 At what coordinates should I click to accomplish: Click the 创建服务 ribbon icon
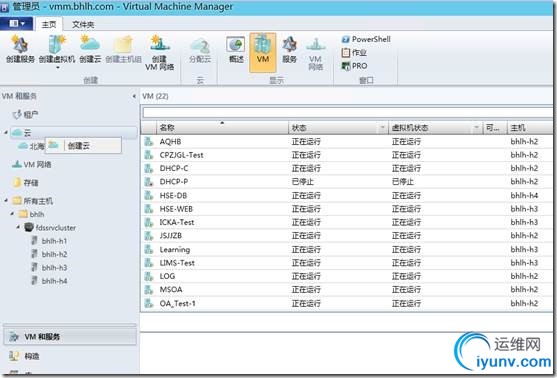(20, 50)
